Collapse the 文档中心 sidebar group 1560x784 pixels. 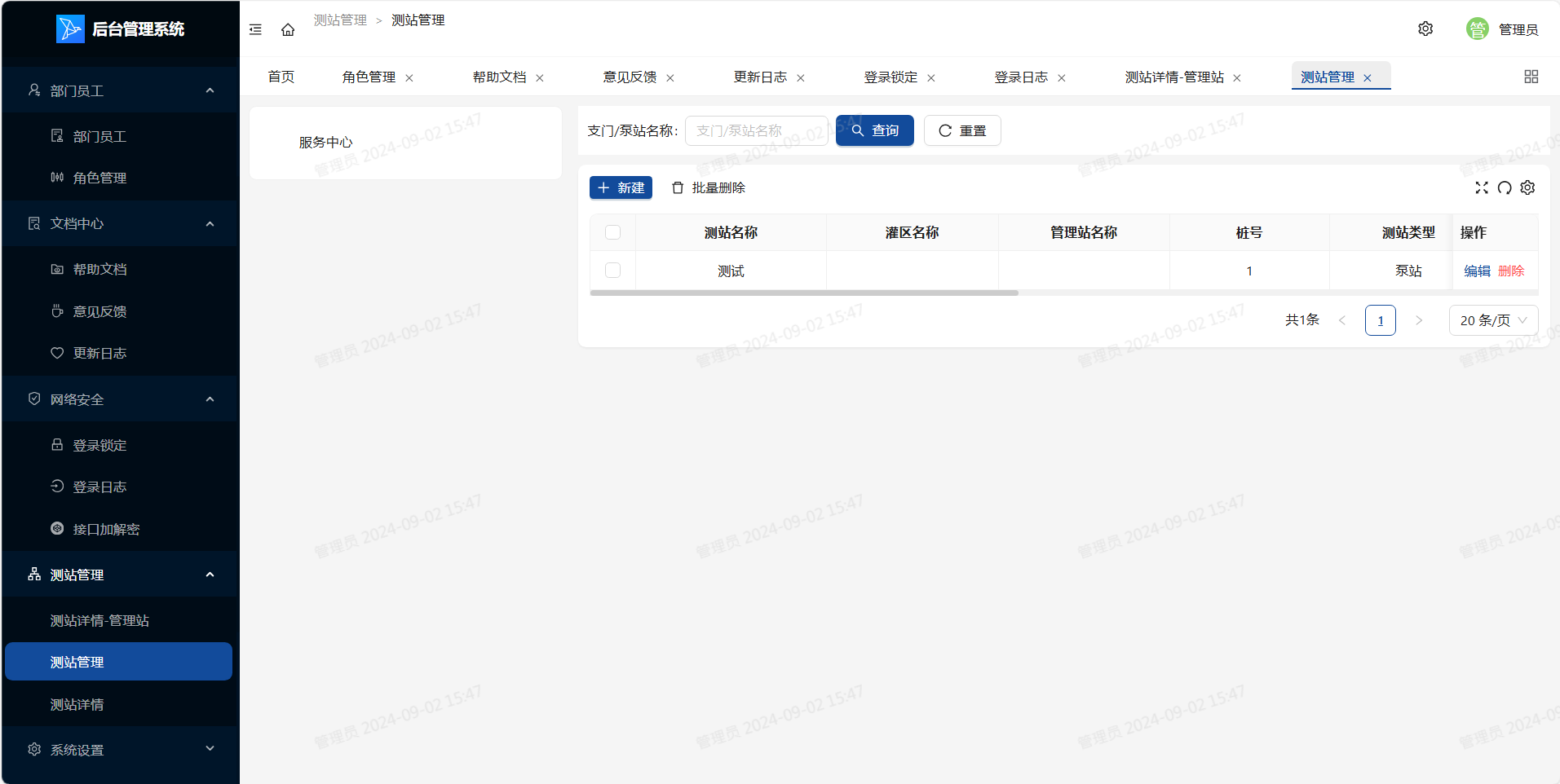[x=119, y=223]
